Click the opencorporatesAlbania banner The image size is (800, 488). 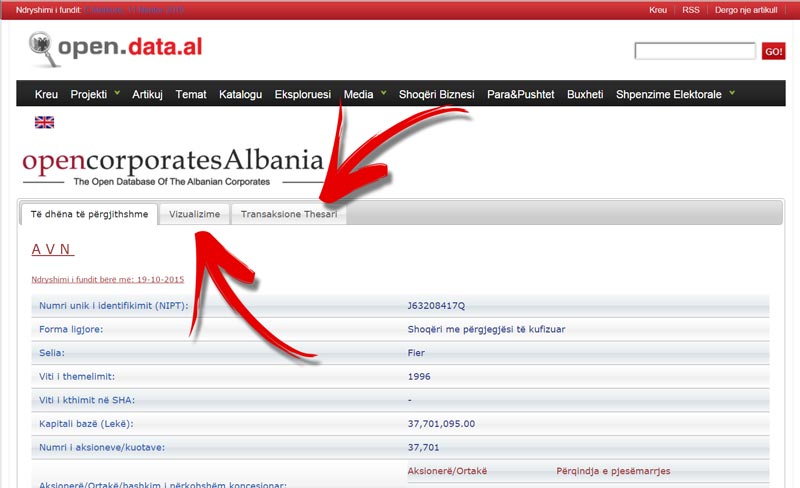coord(173,166)
